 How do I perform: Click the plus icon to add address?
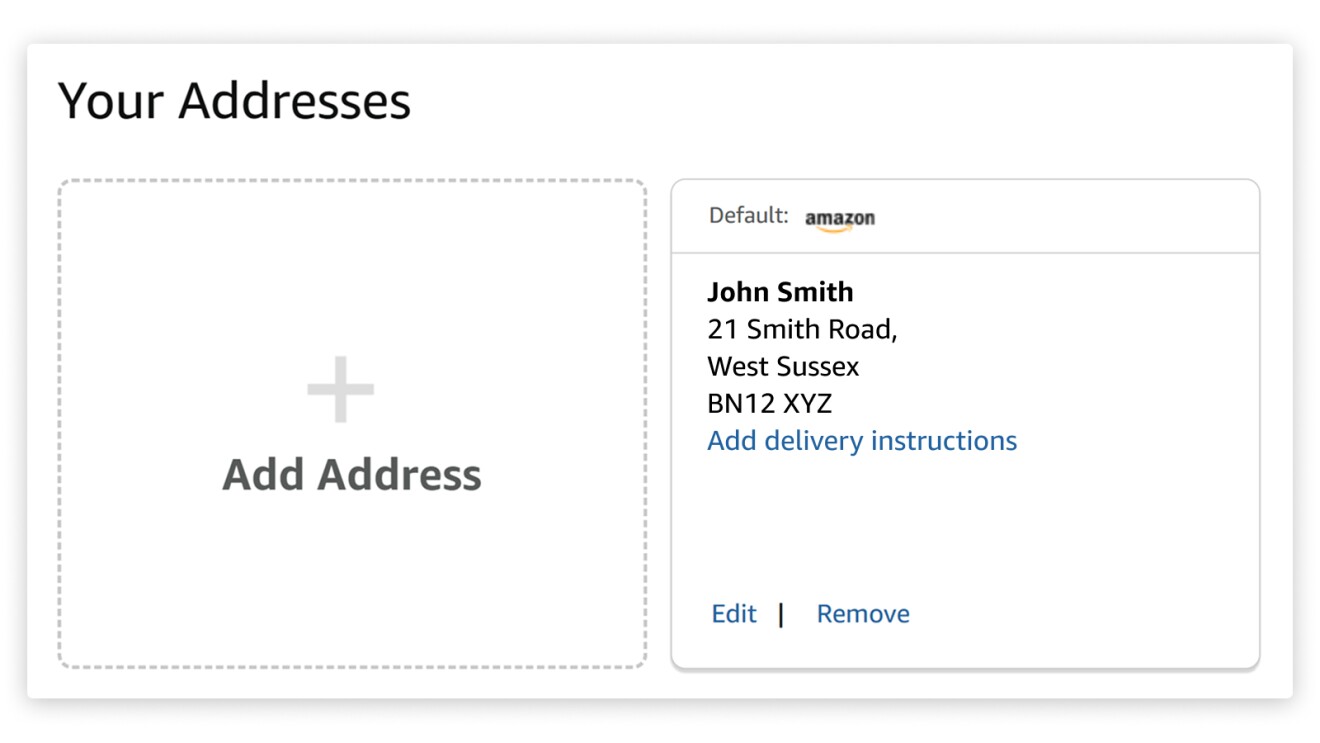coord(341,389)
